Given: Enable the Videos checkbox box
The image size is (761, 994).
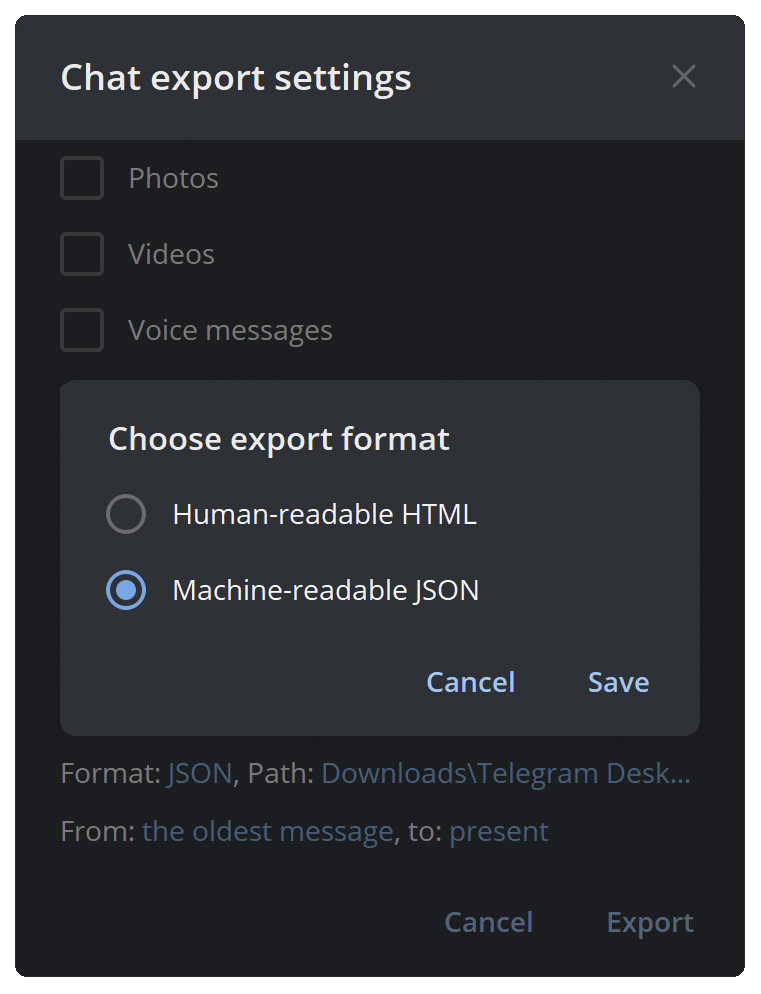Looking at the screenshot, I should (82, 254).
